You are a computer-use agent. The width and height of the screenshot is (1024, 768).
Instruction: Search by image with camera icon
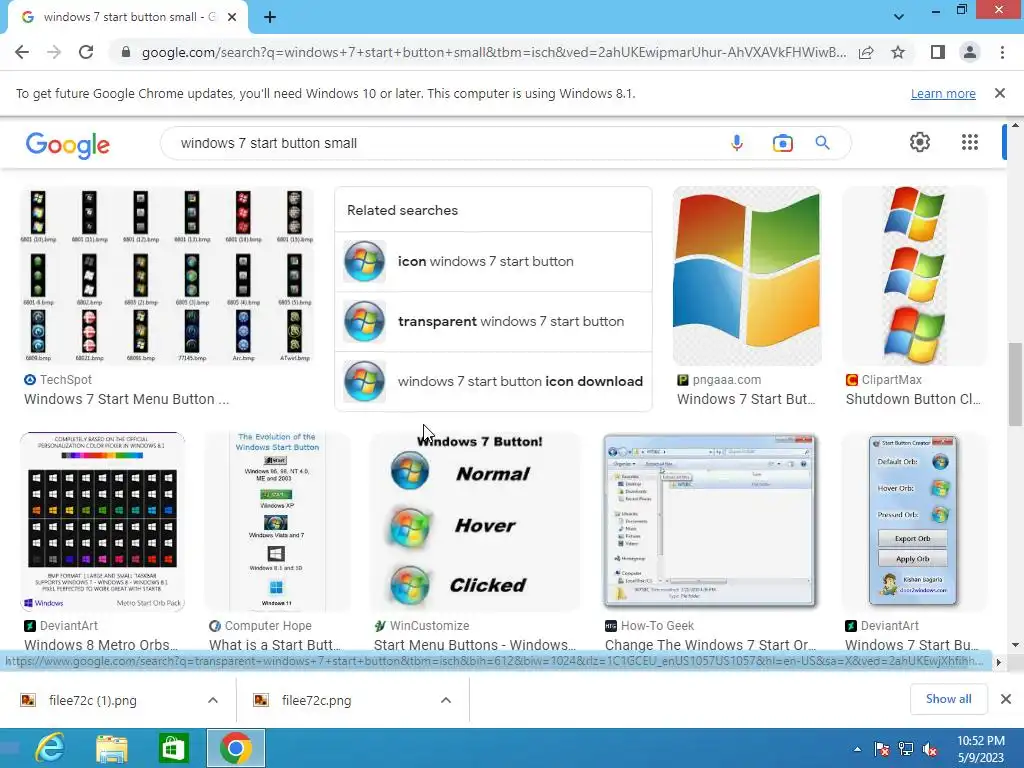782,143
